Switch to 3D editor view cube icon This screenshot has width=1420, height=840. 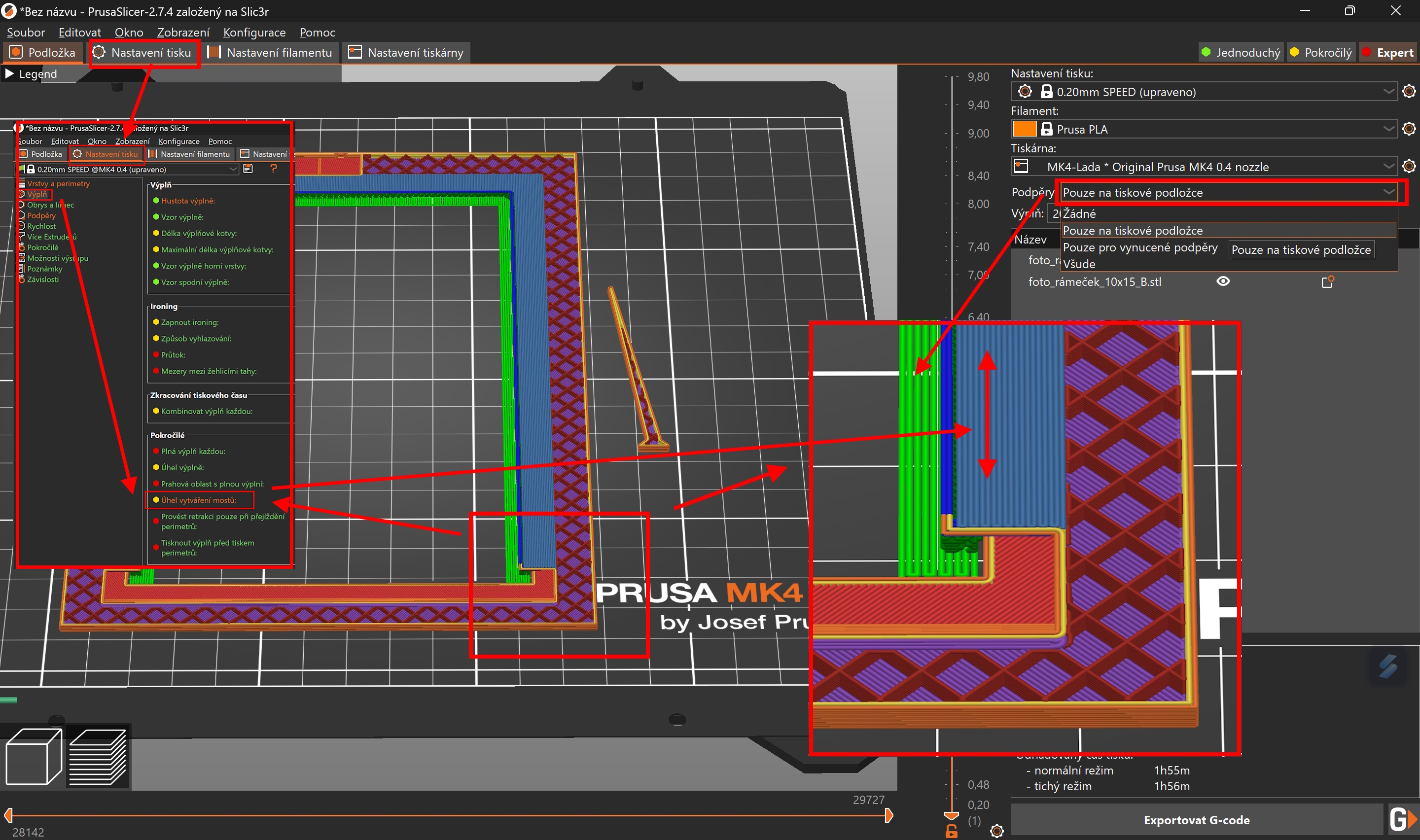click(x=34, y=756)
